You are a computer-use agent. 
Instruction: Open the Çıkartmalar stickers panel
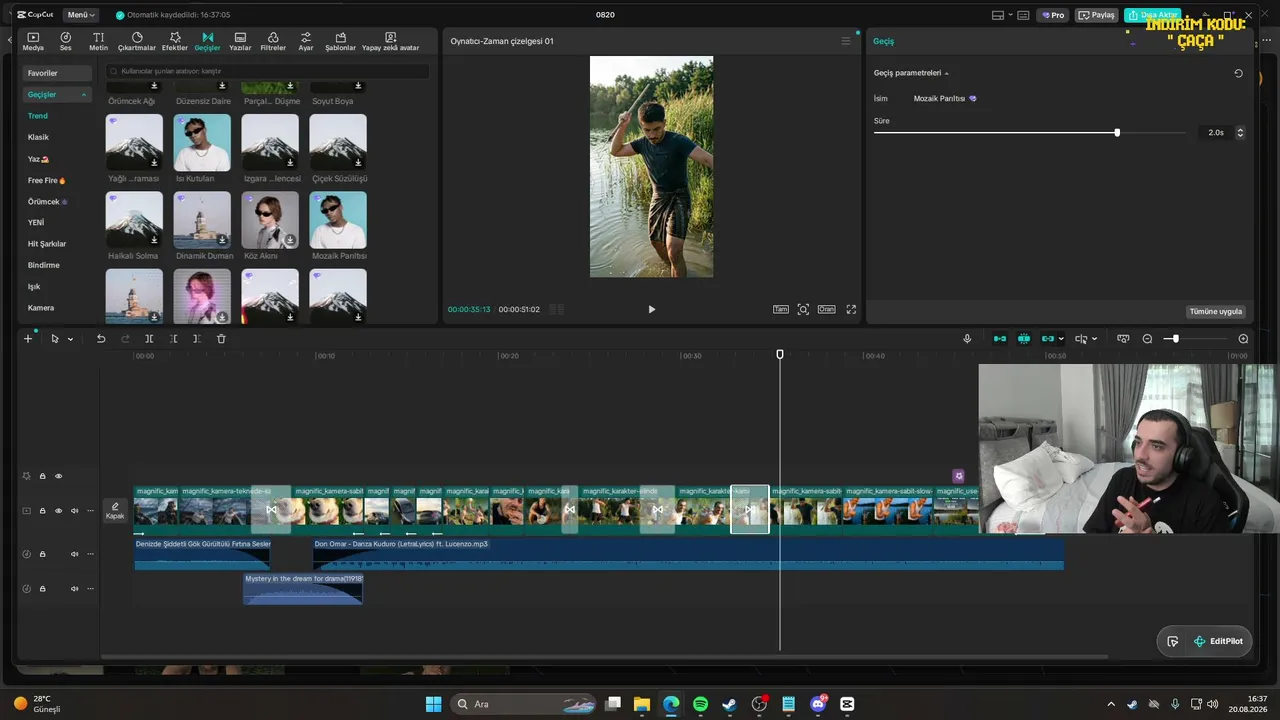(x=137, y=41)
